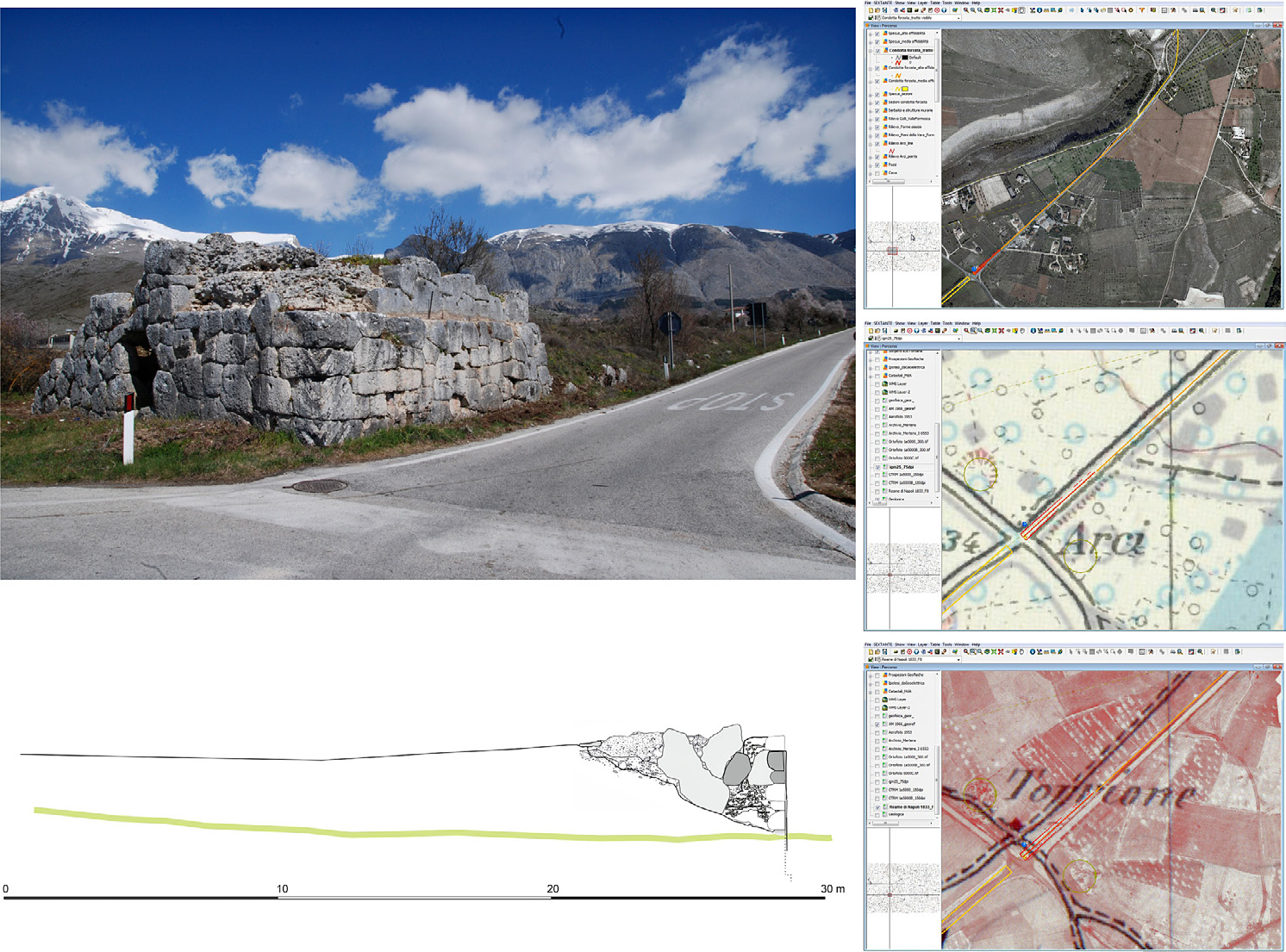Select Serbatoi e strutture murarie layer name
This screenshot has height=952, width=1286.
910,110
